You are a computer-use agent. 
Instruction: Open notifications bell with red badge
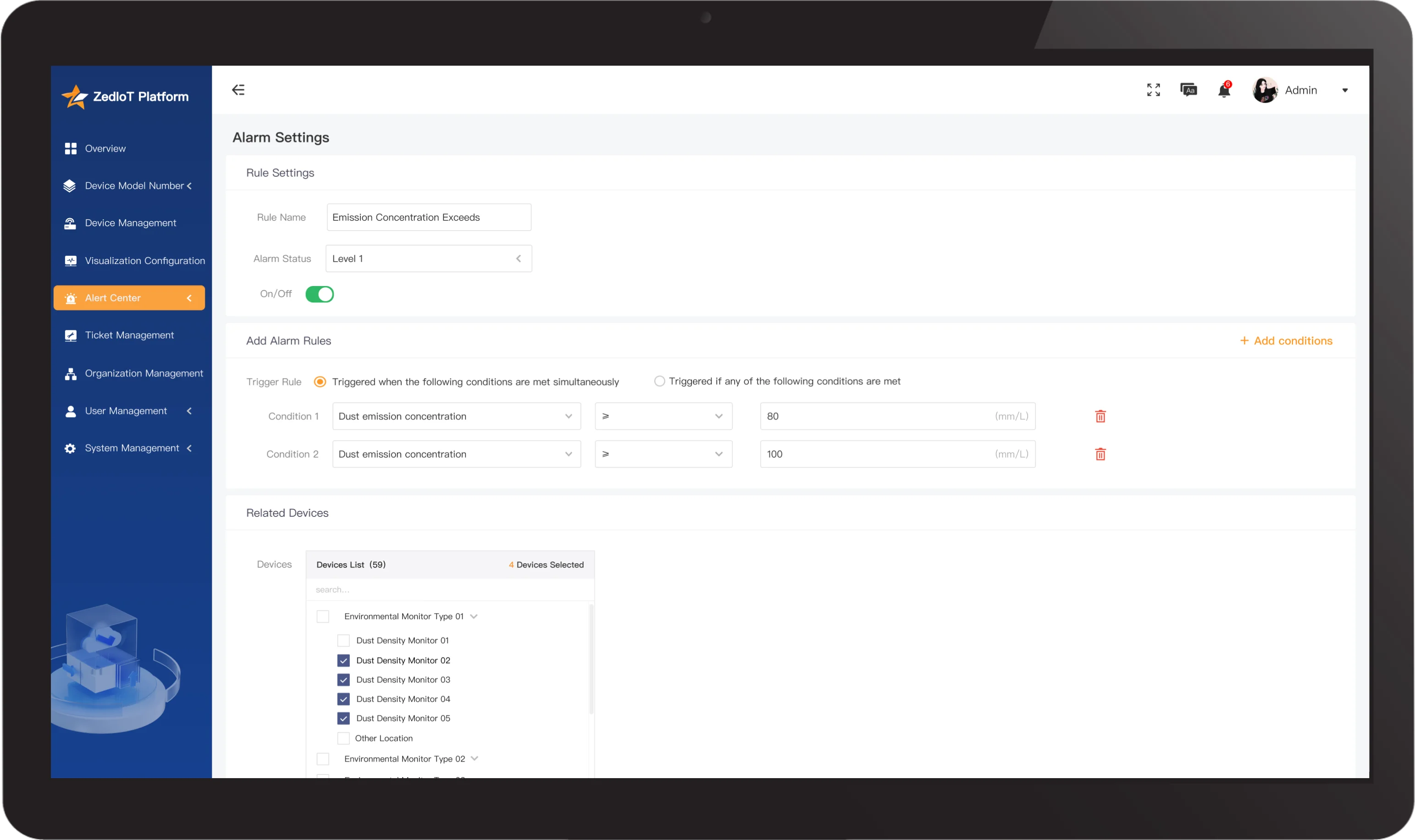tap(1224, 91)
